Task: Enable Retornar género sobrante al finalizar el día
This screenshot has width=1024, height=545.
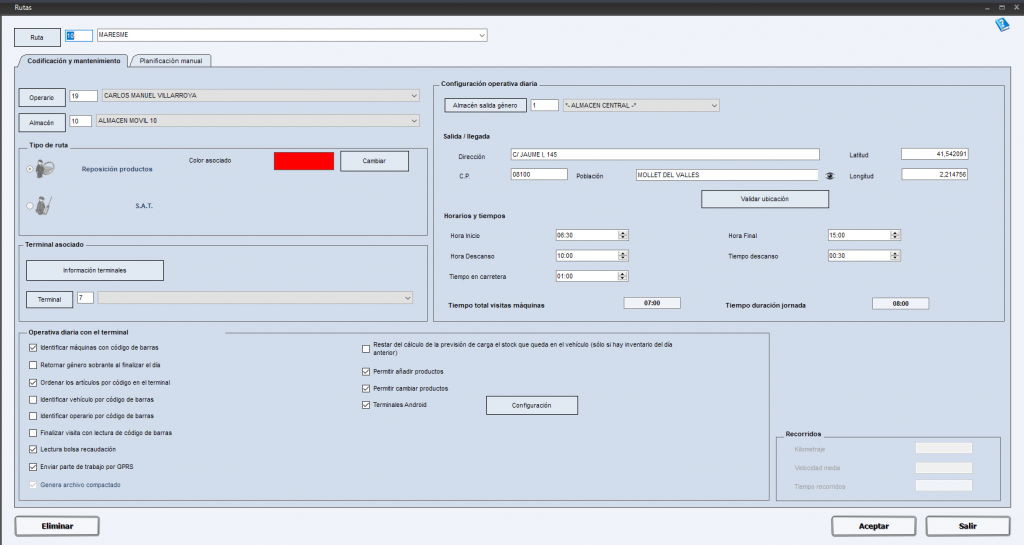Action: 33,366
